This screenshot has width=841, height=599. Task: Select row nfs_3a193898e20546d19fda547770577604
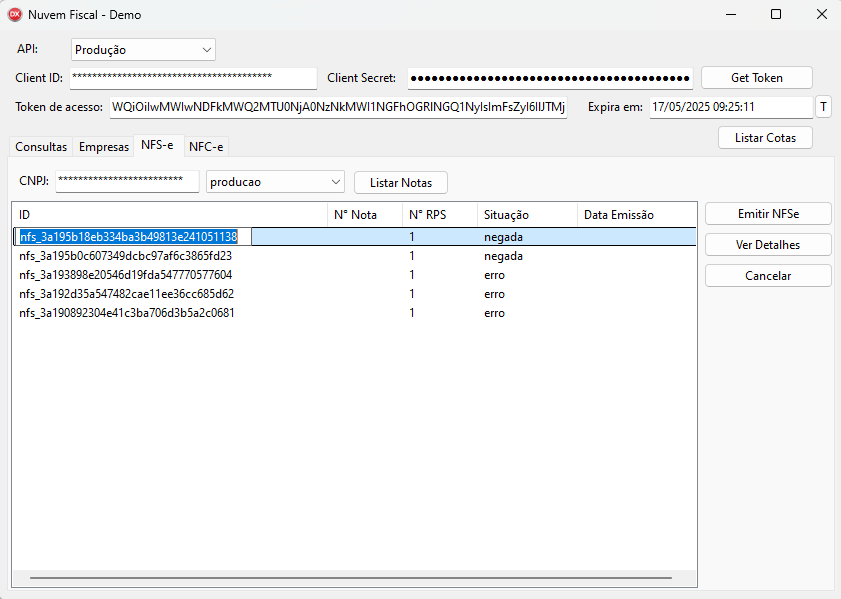tap(355, 275)
